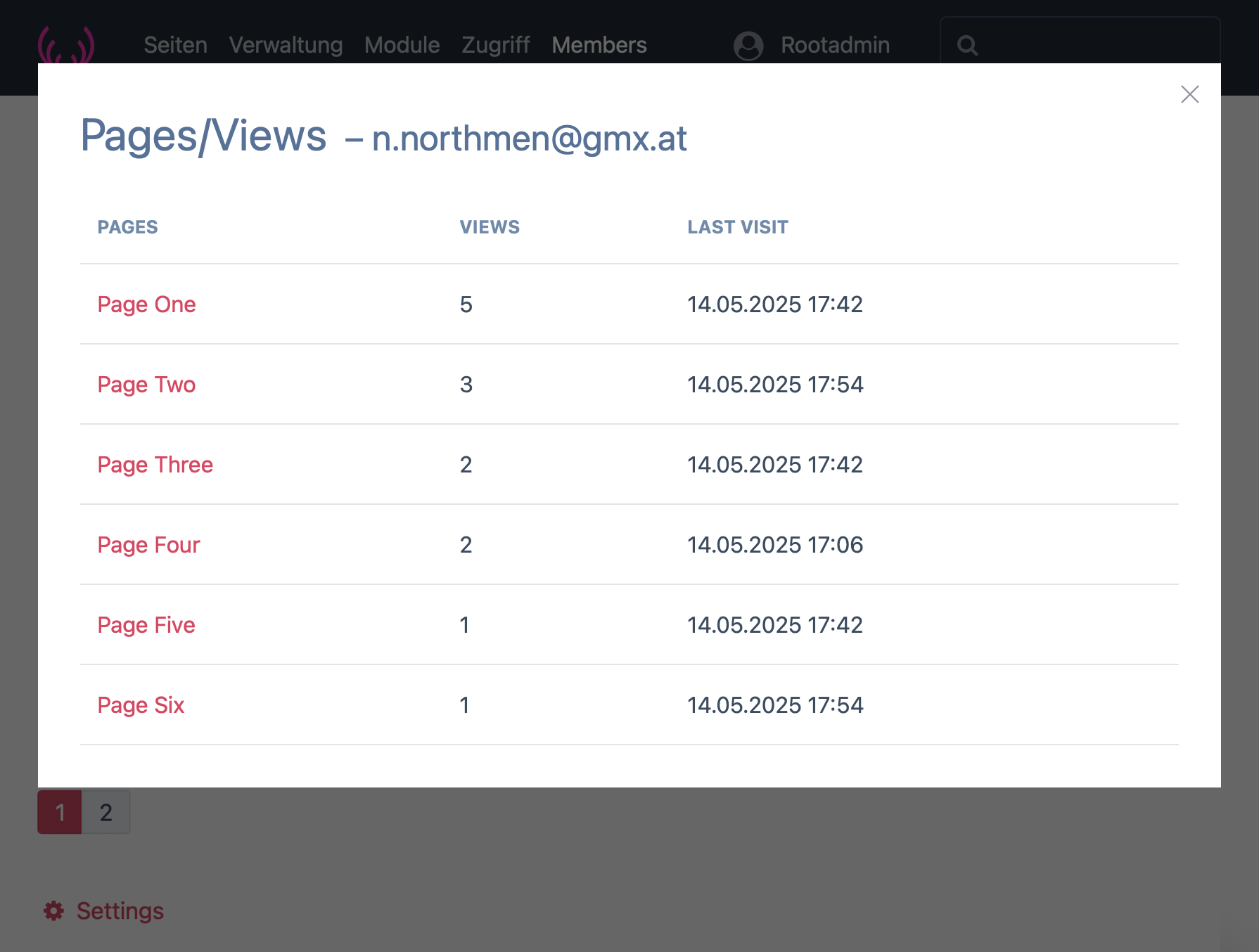Select Page Four's last visit 14.05.2025 17:06
This screenshot has width=1259, height=952.
pyautogui.click(x=775, y=545)
